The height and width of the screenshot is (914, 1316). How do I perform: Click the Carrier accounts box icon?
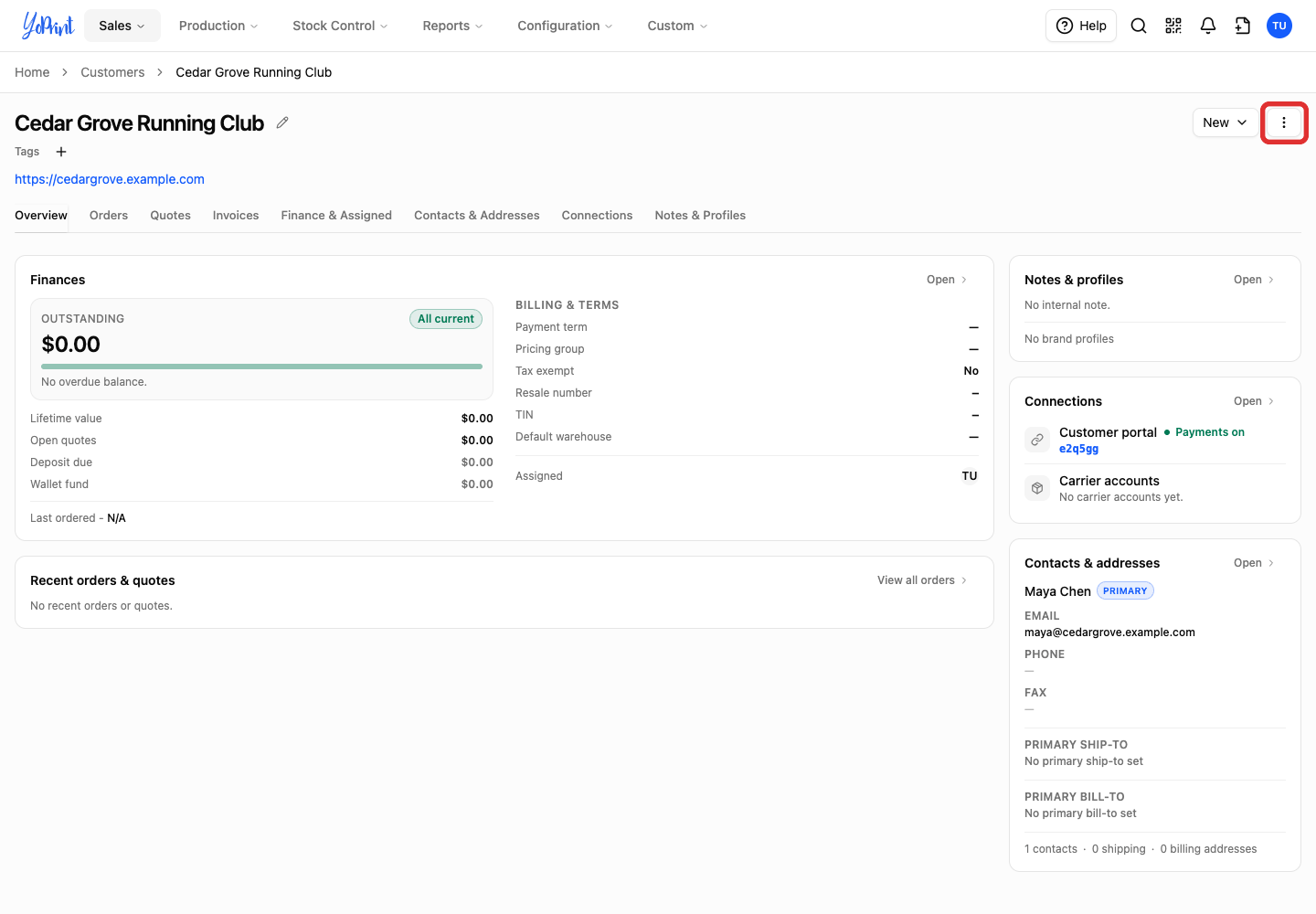[1037, 488]
